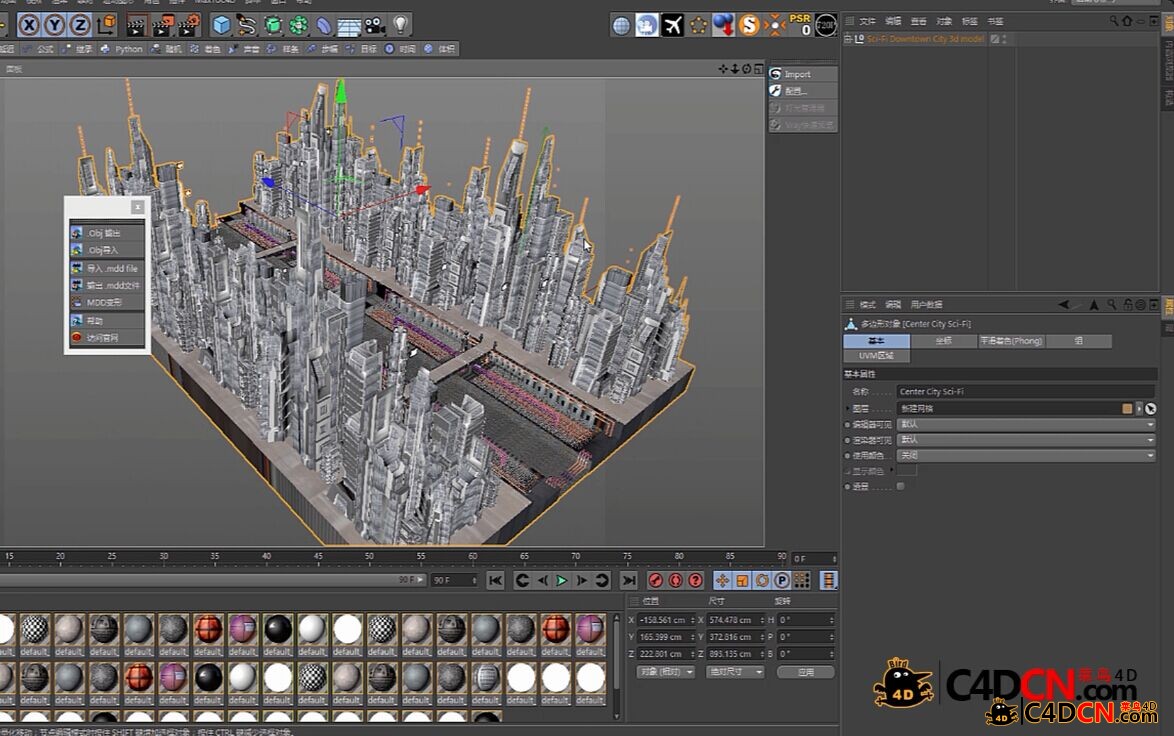Click the layer picker arrow-cursor icon
Image resolution: width=1174 pixels, height=736 pixels.
point(1150,409)
